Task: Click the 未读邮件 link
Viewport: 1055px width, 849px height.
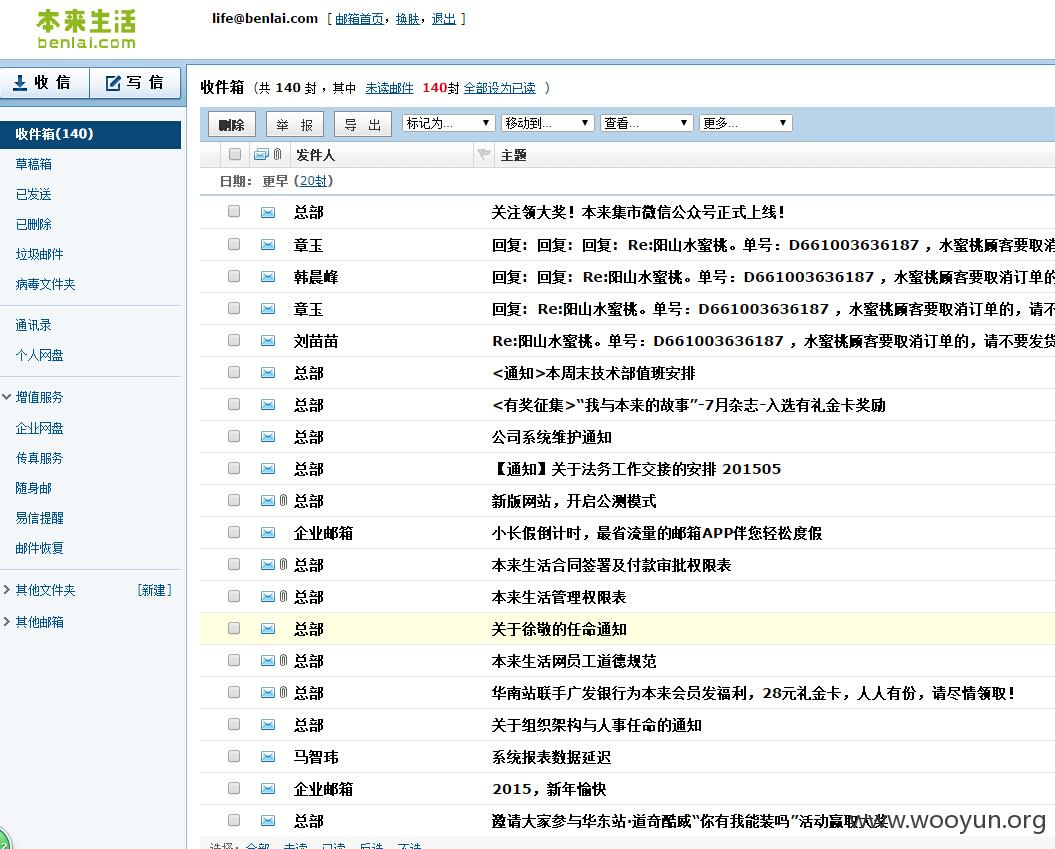Action: 390,88
